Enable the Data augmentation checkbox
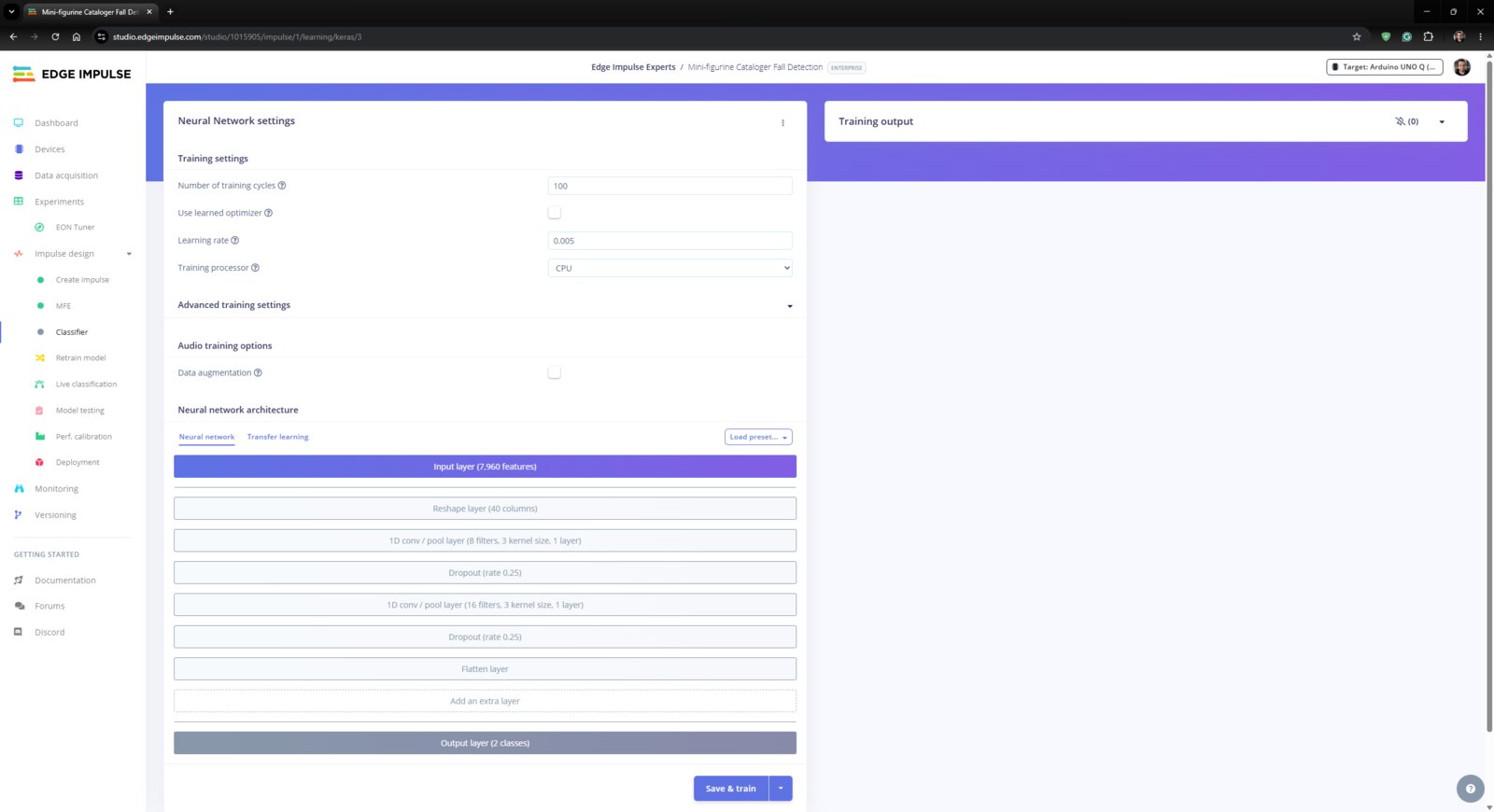Image resolution: width=1494 pixels, height=812 pixels. [x=555, y=372]
